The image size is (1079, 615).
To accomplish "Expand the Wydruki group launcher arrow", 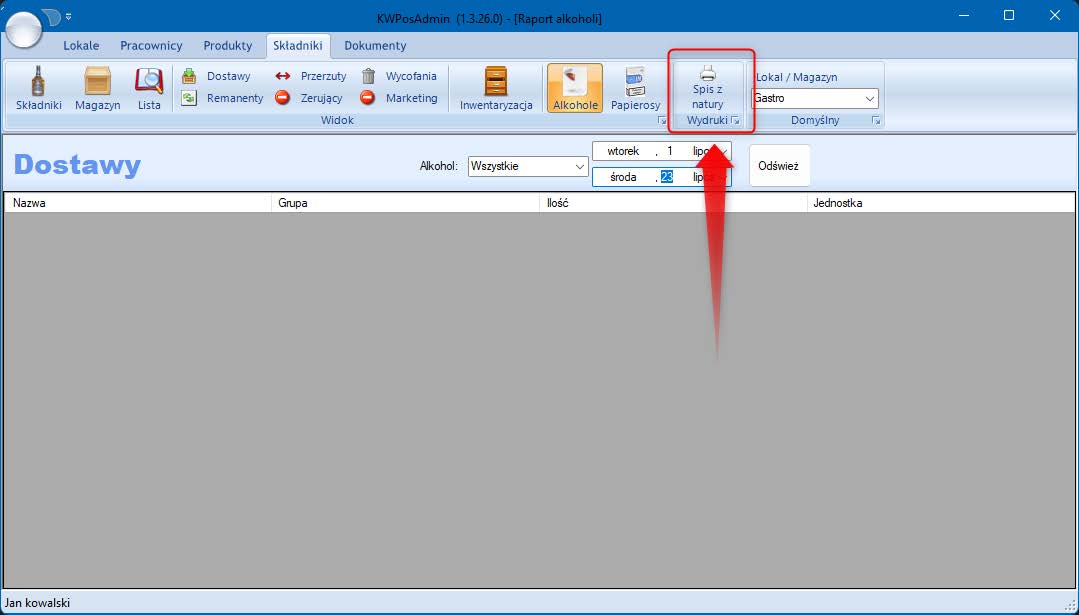I will coord(736,121).
